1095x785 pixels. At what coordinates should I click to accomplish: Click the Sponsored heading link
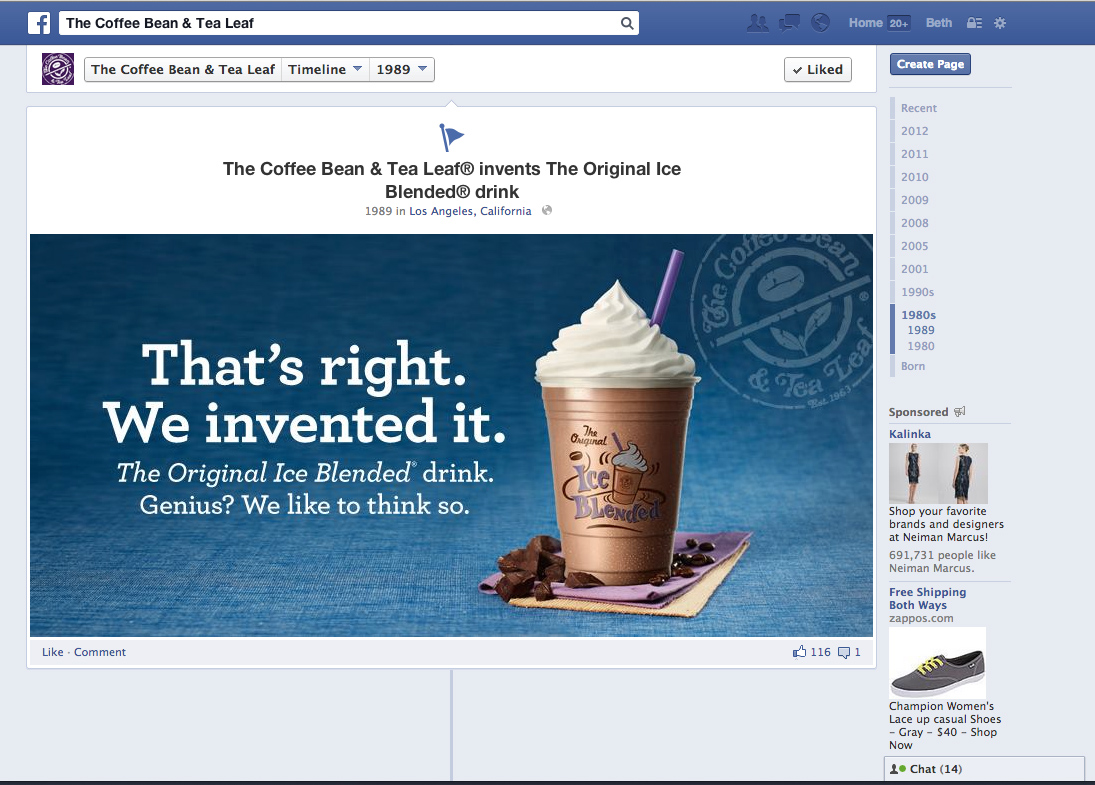click(x=918, y=412)
